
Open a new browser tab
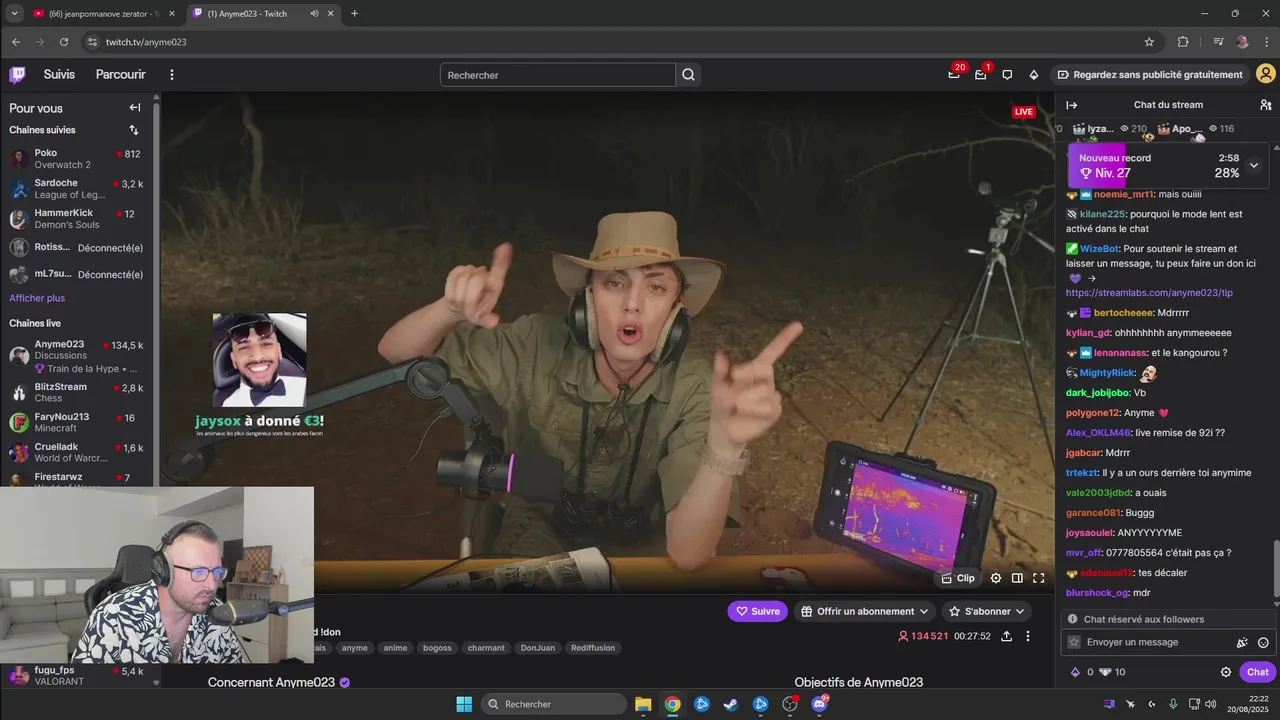pyautogui.click(x=354, y=14)
